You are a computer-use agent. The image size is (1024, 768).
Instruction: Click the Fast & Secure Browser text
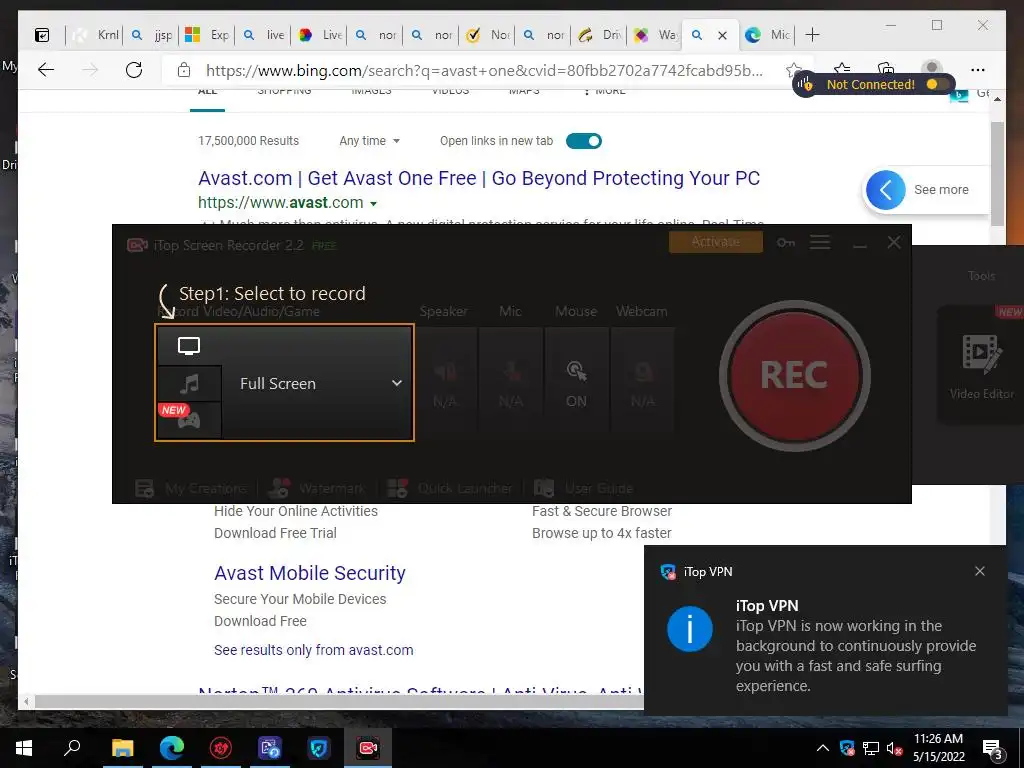click(x=601, y=511)
